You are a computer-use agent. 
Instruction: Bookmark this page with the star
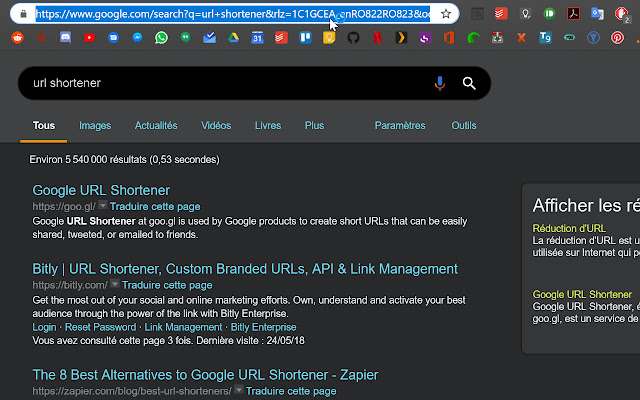click(x=446, y=13)
